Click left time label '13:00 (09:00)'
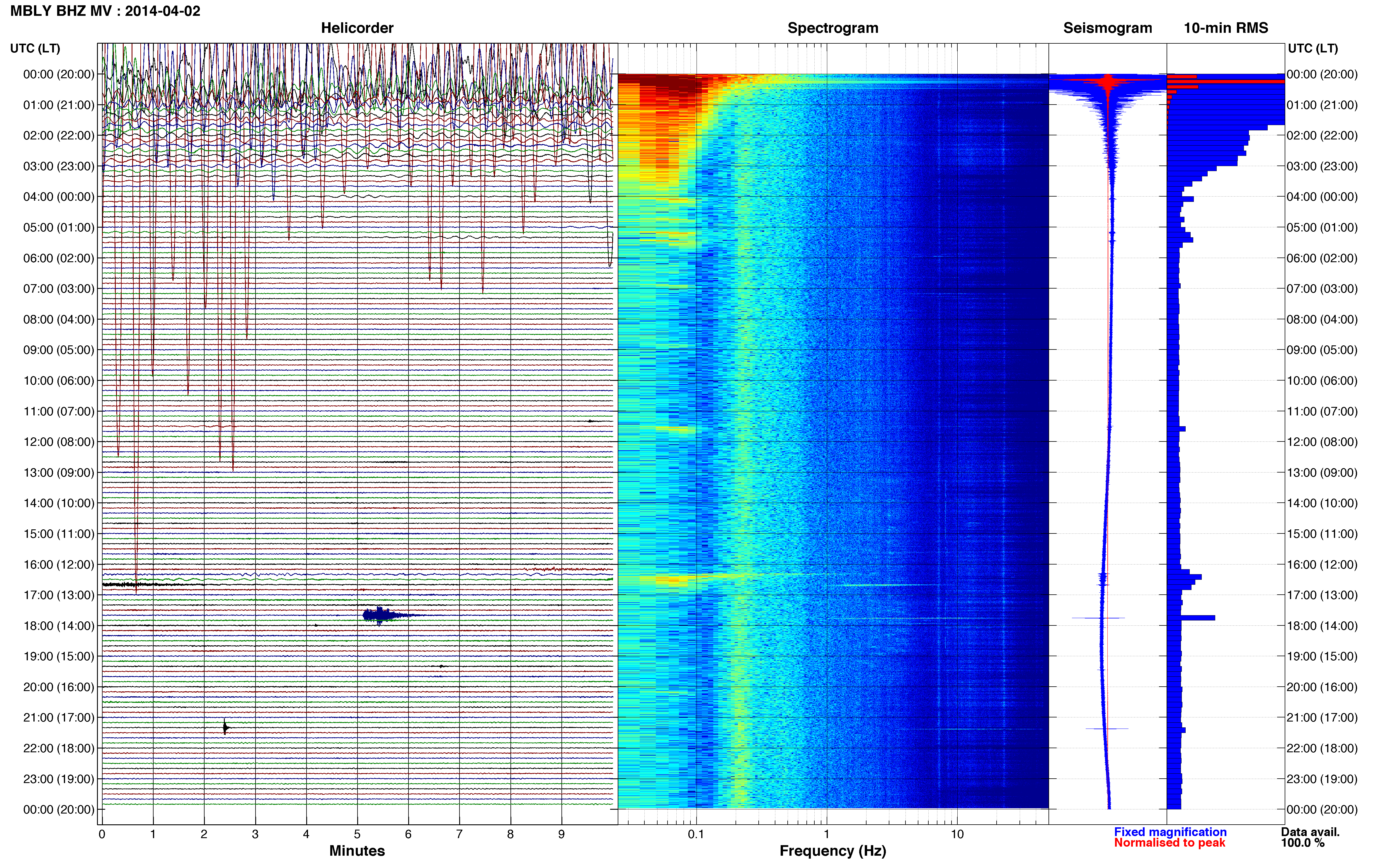 click(x=59, y=473)
